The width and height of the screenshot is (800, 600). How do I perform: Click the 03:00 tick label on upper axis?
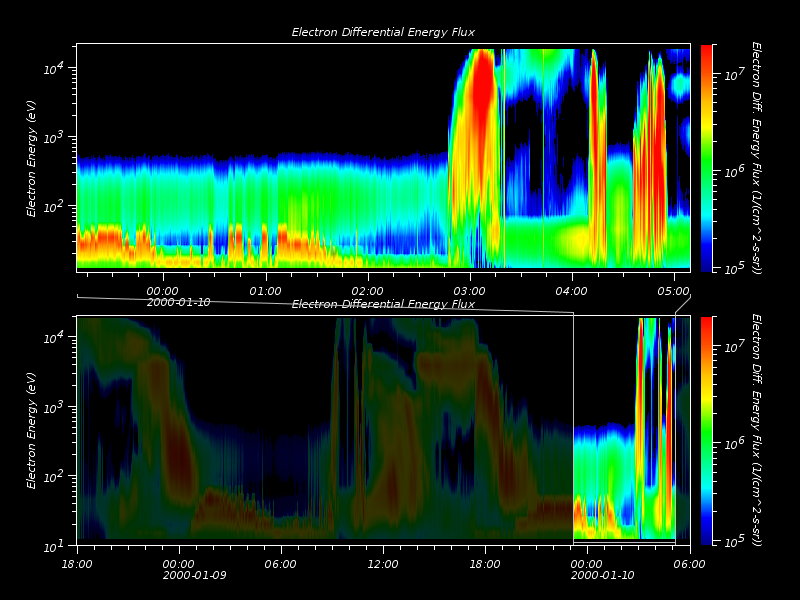pyautogui.click(x=469, y=291)
